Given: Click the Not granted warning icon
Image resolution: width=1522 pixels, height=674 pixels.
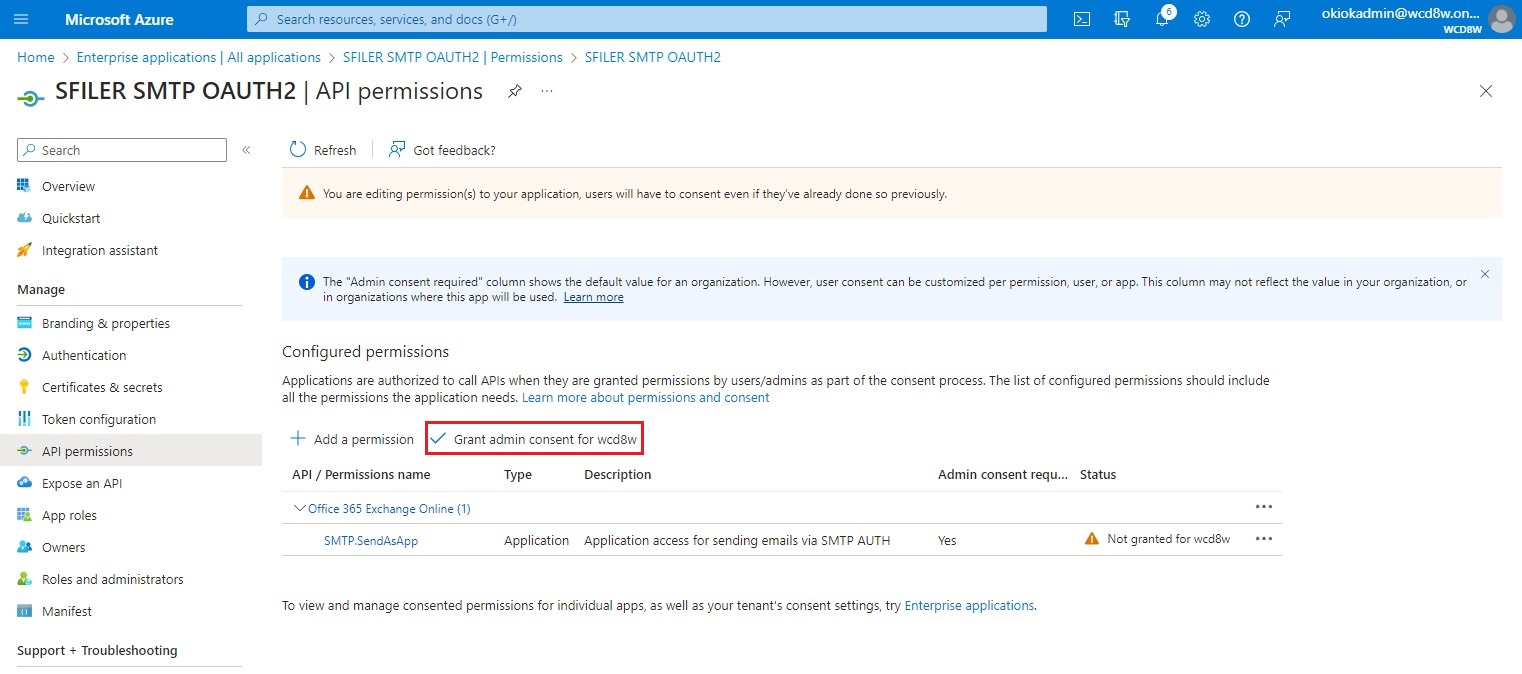Looking at the screenshot, I should tap(1092, 538).
